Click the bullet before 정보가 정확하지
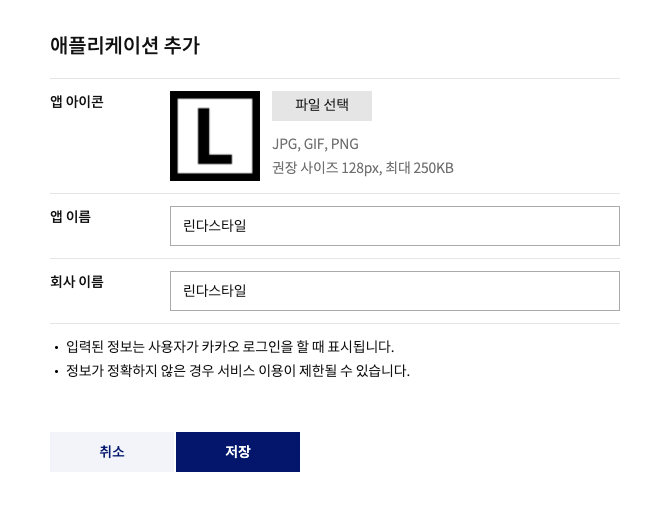670x520 pixels. pos(57,372)
